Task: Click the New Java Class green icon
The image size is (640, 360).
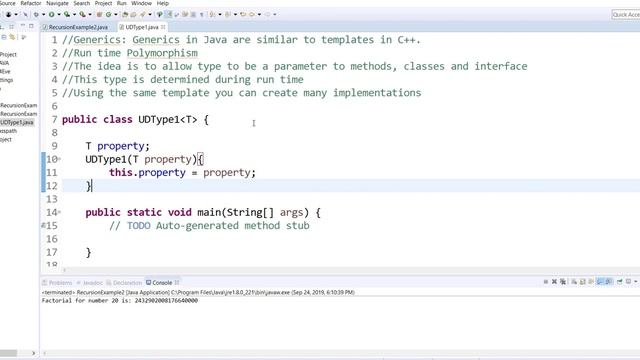Action: tap(109, 14)
